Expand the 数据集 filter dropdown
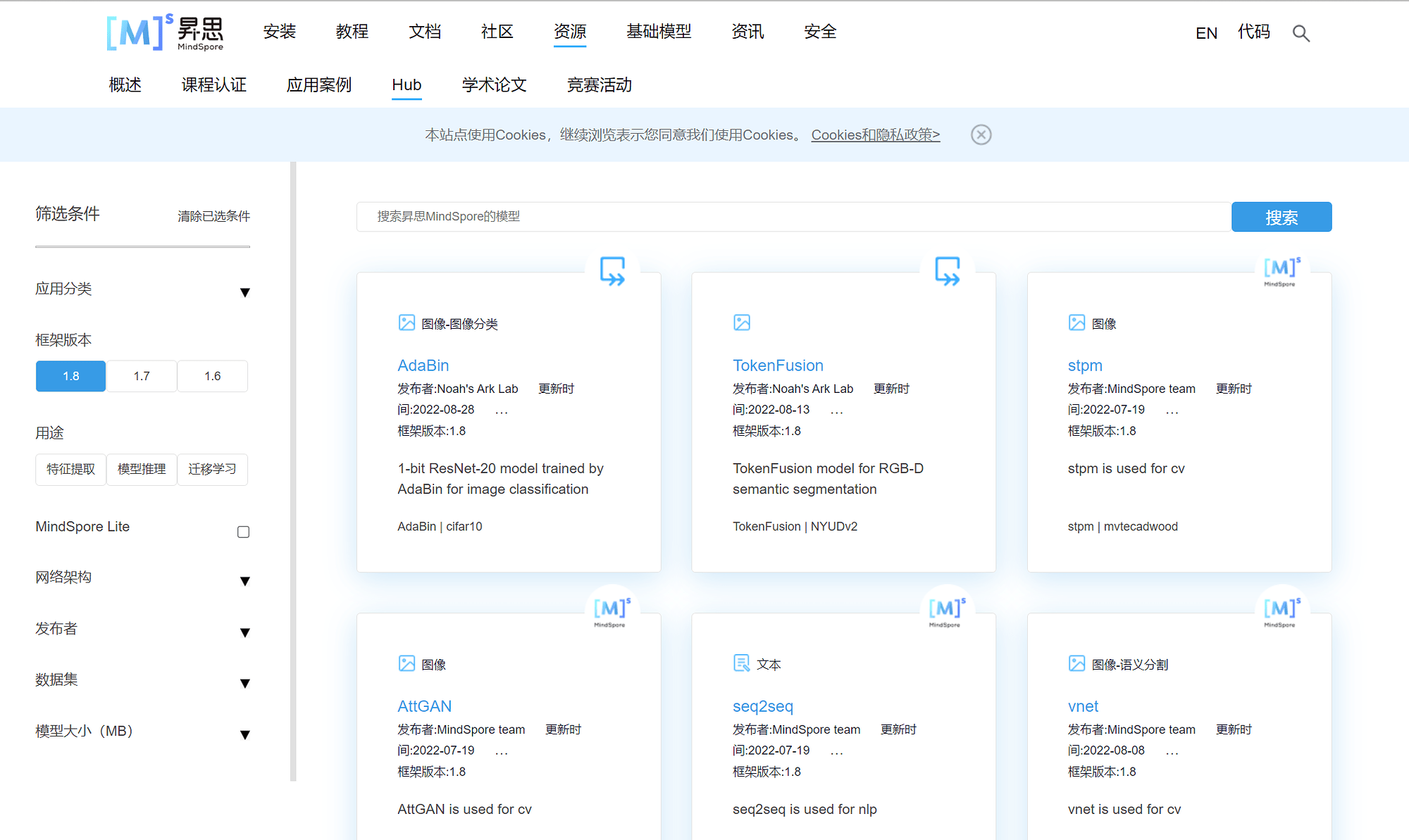The image size is (1409, 840). [244, 683]
